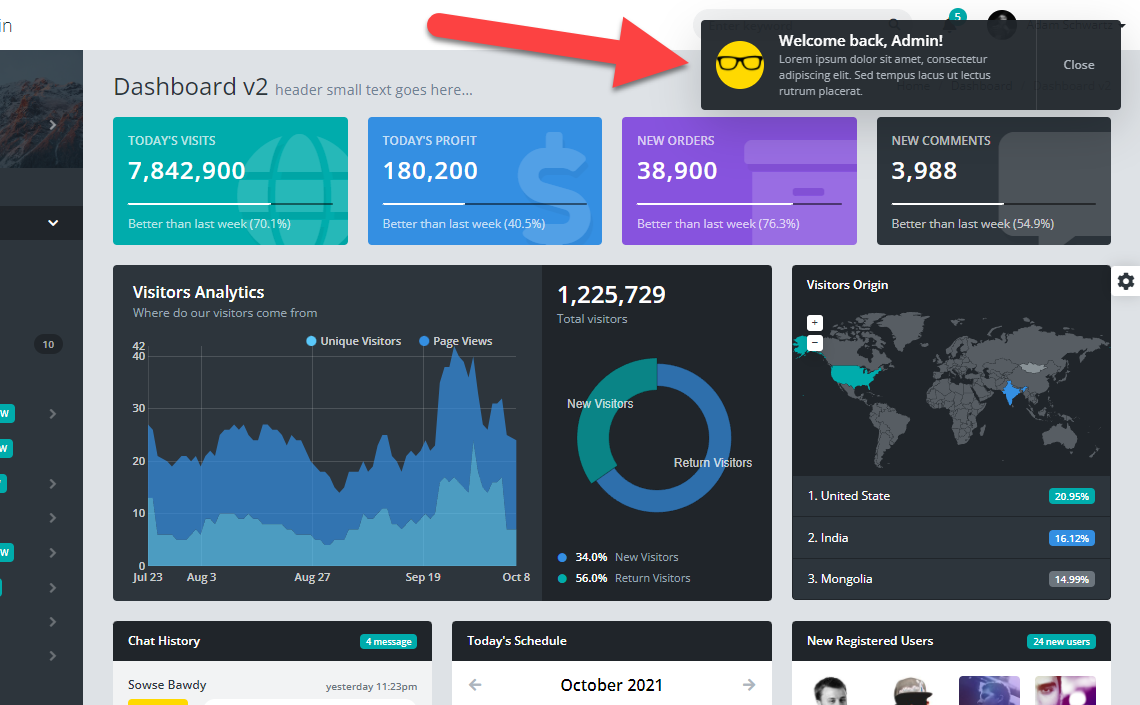Toggle 56.0% Return Visitors donut legend item
The image size is (1140, 705).
(624, 579)
